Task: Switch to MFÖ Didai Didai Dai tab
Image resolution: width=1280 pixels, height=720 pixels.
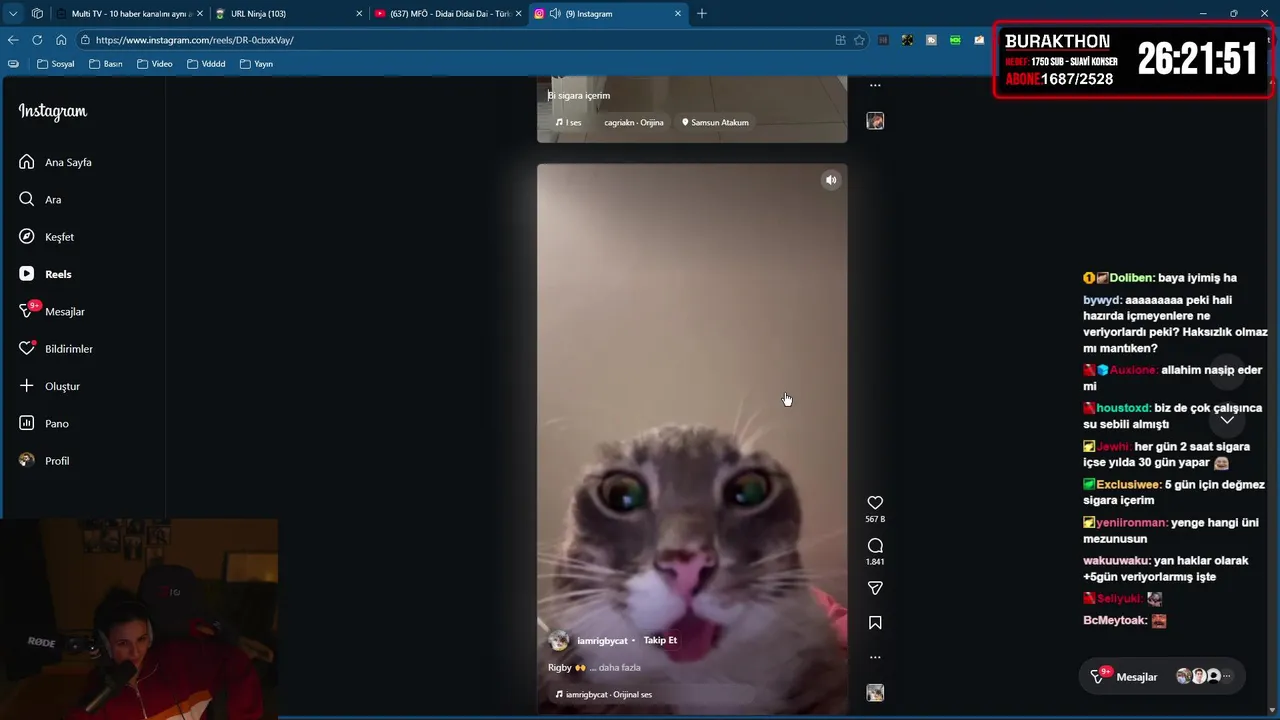Action: tap(448, 14)
